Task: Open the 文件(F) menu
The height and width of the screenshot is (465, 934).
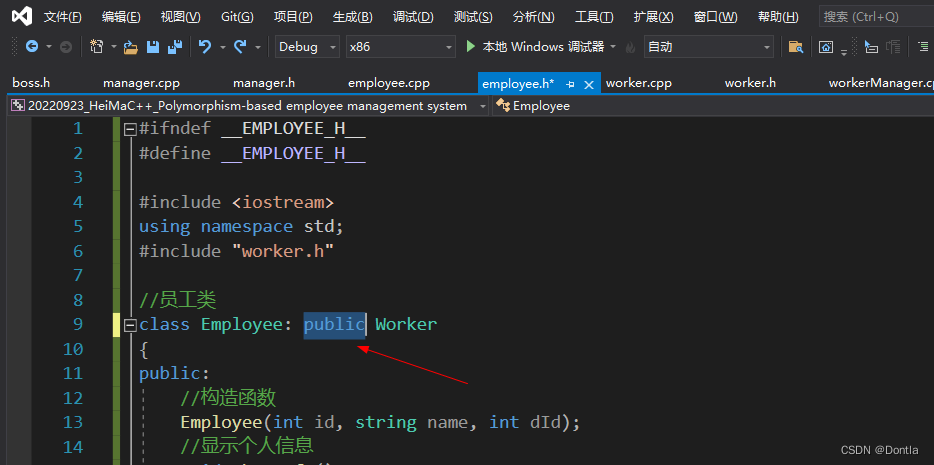Action: pyautogui.click(x=63, y=17)
